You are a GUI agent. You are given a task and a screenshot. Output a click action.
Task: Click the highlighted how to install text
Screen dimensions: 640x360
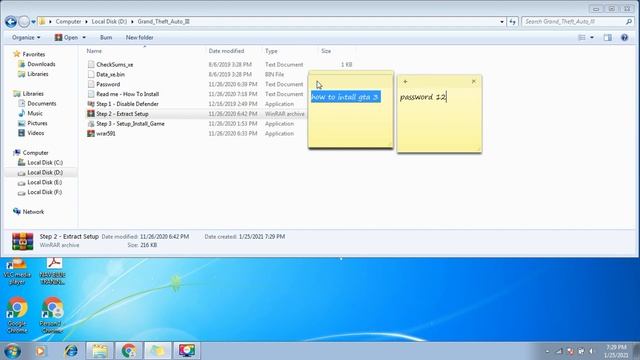[345, 97]
